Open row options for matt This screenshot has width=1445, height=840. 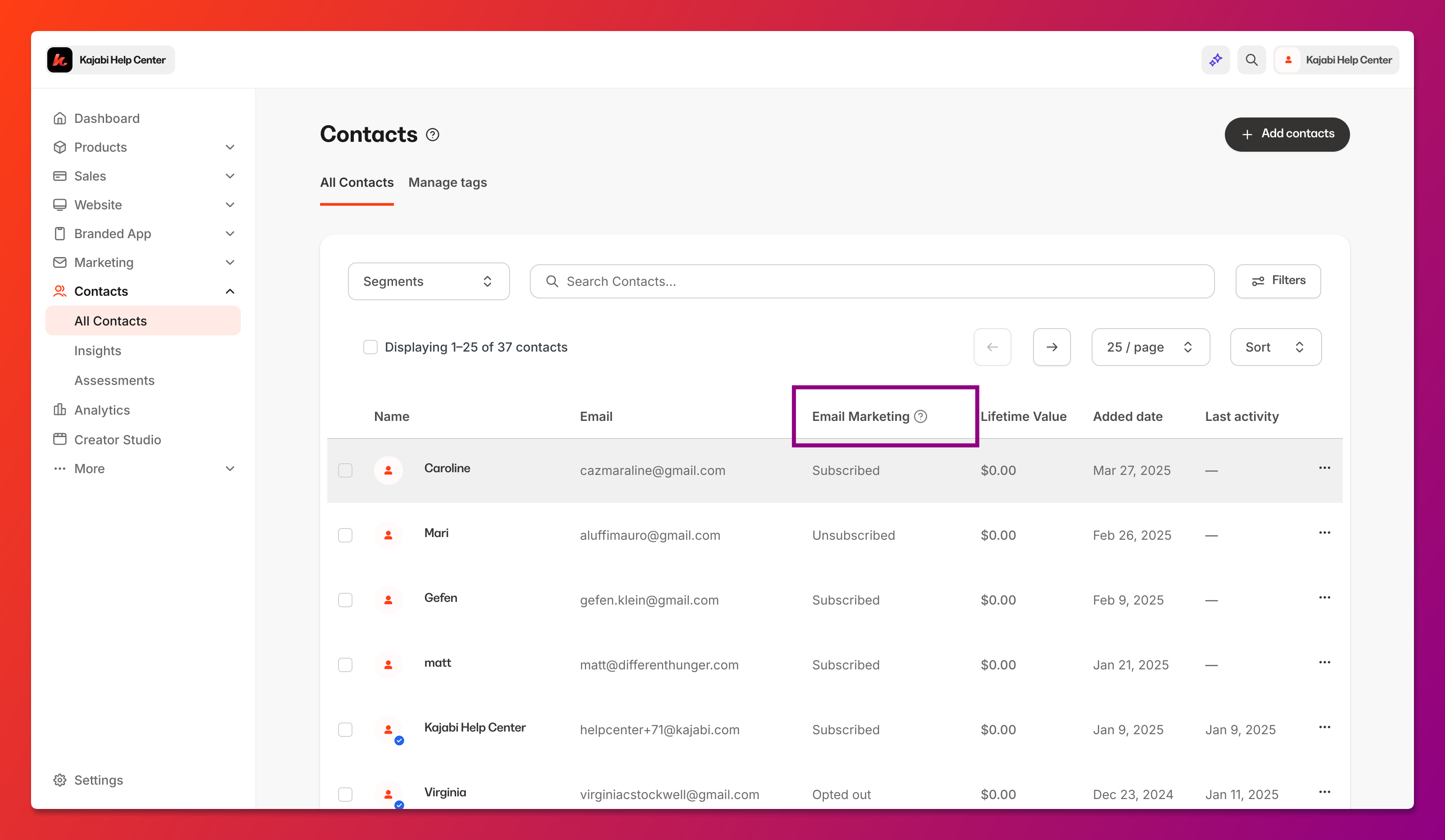click(x=1324, y=662)
